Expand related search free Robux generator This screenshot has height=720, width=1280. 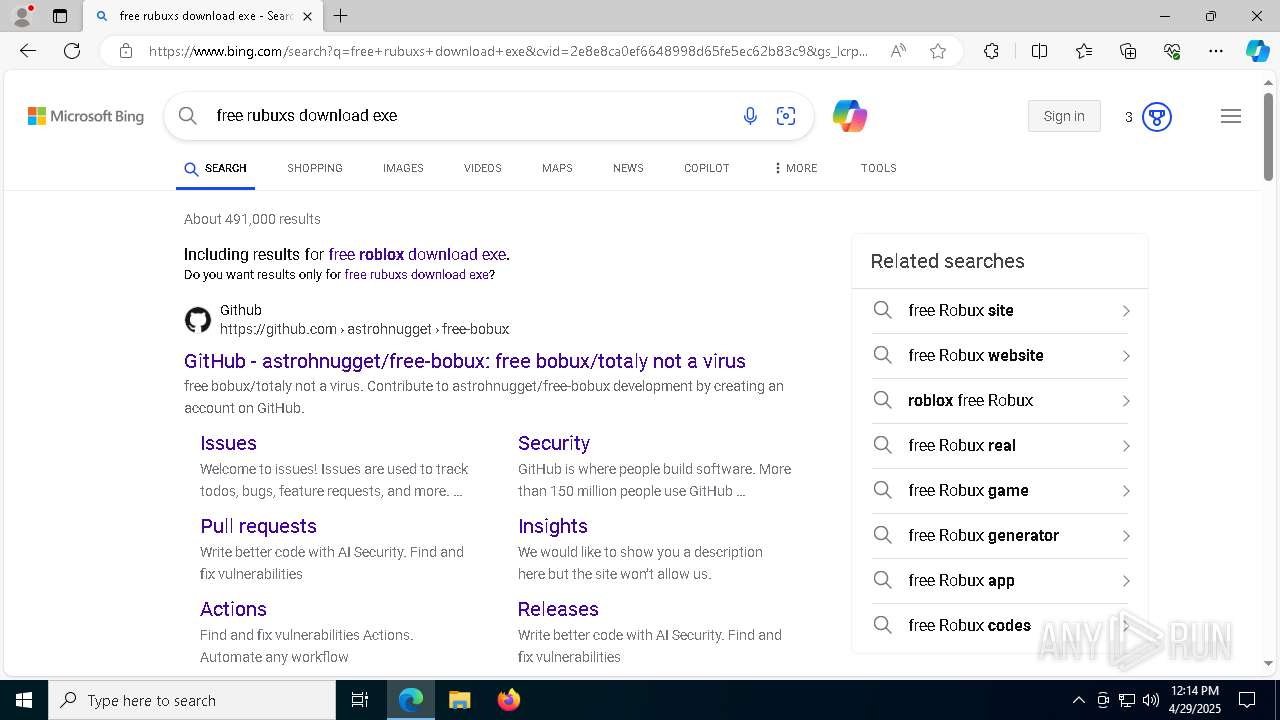(1000, 536)
